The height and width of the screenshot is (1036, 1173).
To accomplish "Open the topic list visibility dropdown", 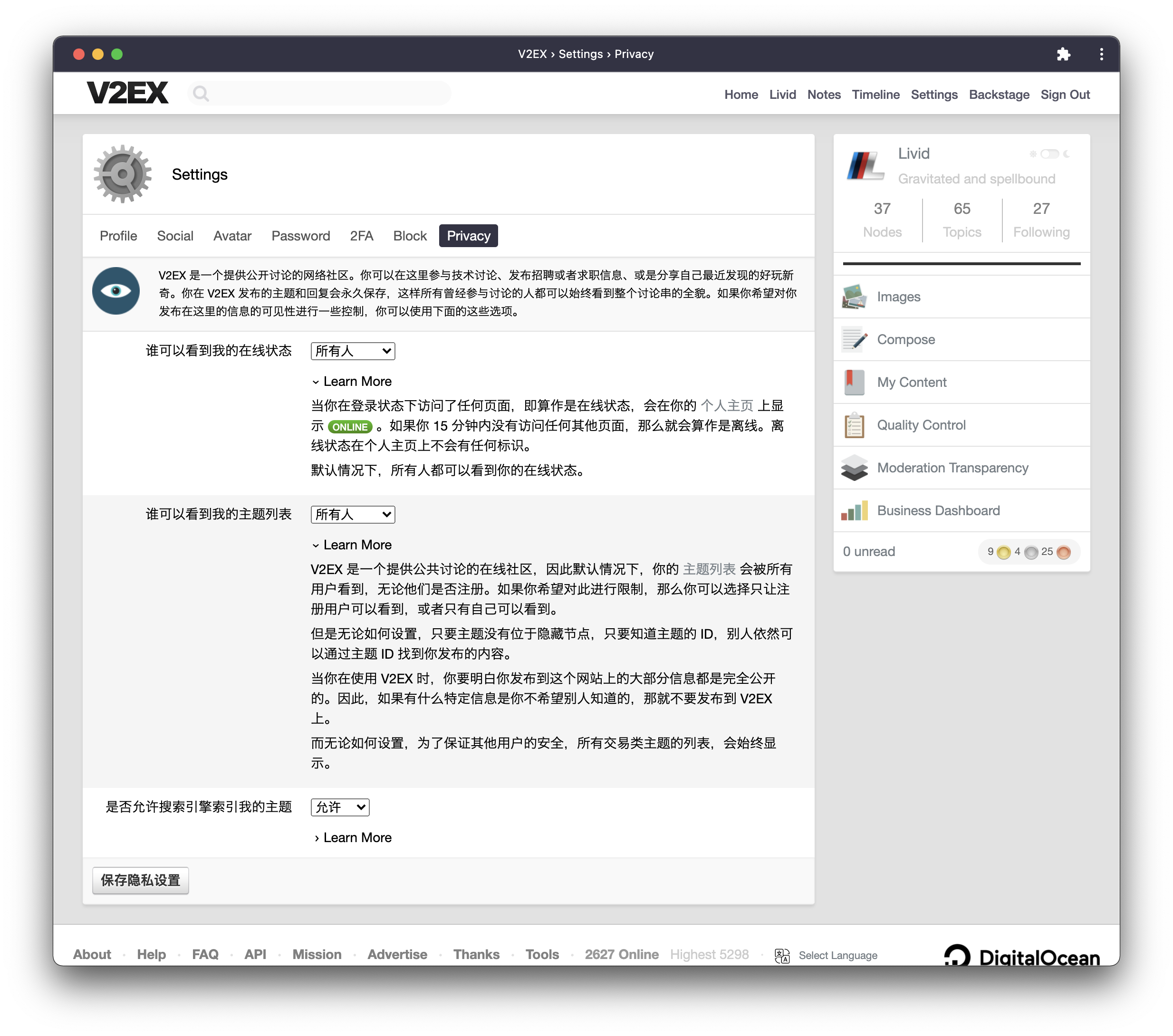I will [352, 514].
